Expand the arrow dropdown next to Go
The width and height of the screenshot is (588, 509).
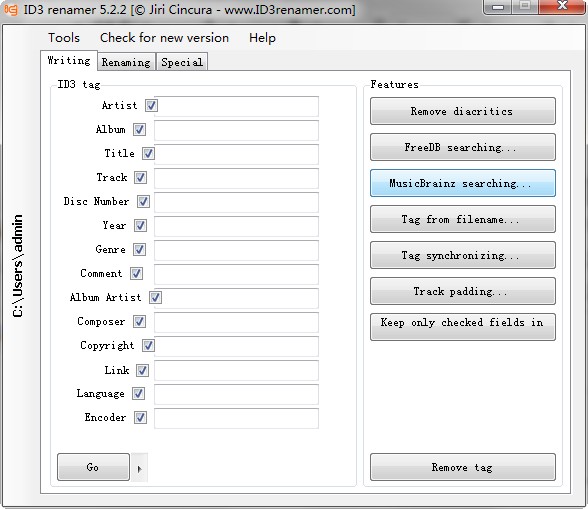tap(140, 468)
